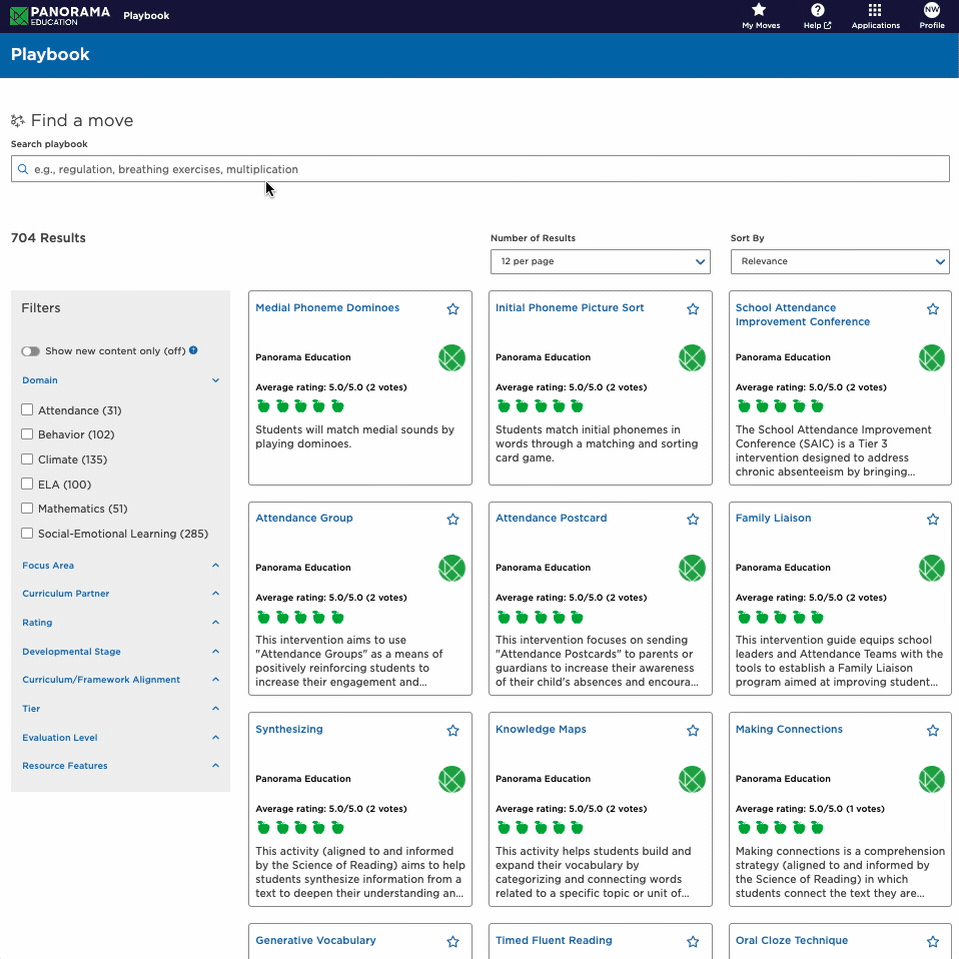Open My Moves star icon
This screenshot has height=959, width=959.
click(x=759, y=10)
